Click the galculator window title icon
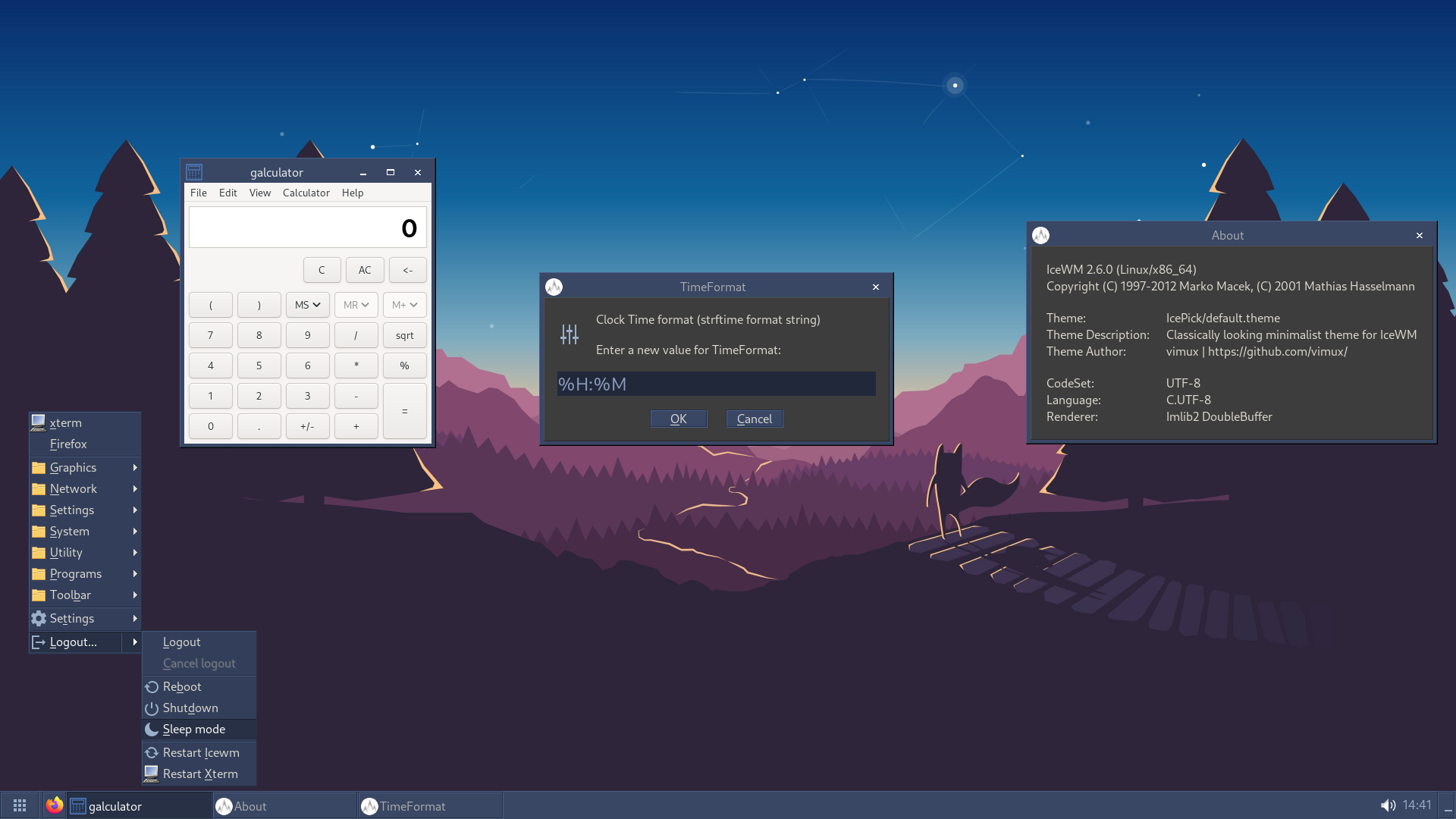This screenshot has width=1456, height=819. [x=194, y=172]
